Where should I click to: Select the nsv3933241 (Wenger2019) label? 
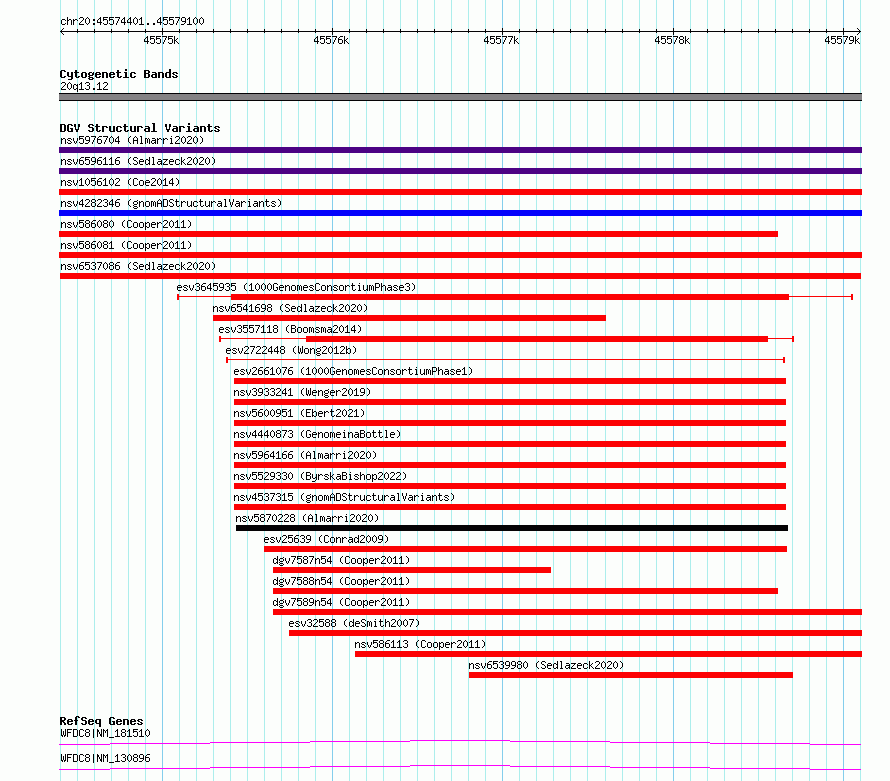tap(302, 392)
